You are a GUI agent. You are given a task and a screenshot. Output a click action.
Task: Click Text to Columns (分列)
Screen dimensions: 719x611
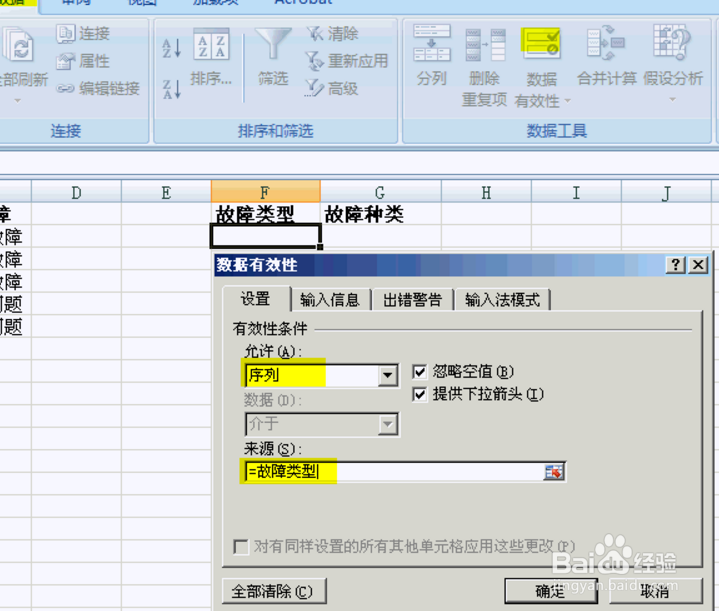coord(431,56)
